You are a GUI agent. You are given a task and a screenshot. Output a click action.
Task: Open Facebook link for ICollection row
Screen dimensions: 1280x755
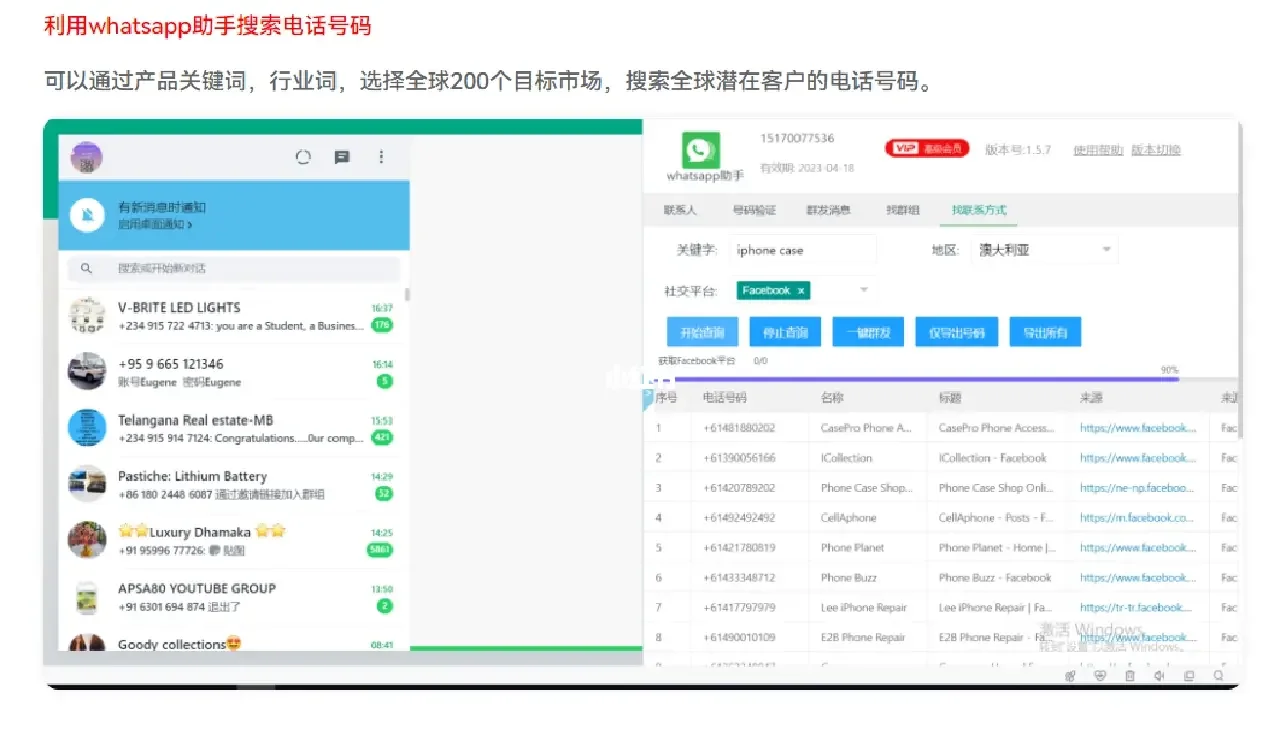1138,458
